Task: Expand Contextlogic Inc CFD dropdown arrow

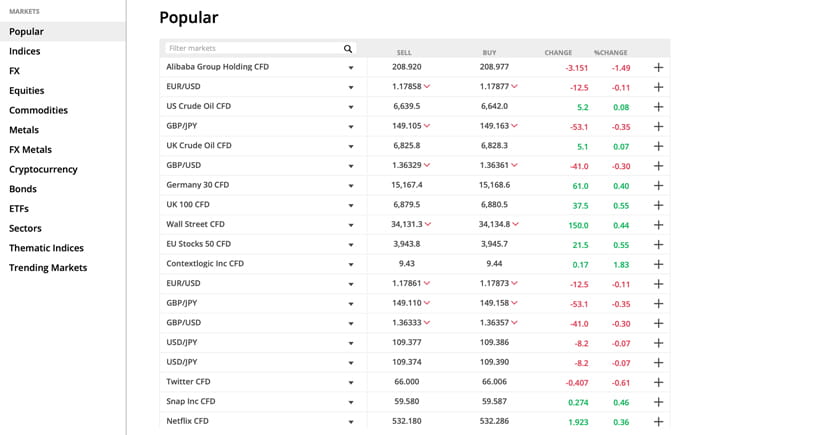Action: click(x=350, y=265)
